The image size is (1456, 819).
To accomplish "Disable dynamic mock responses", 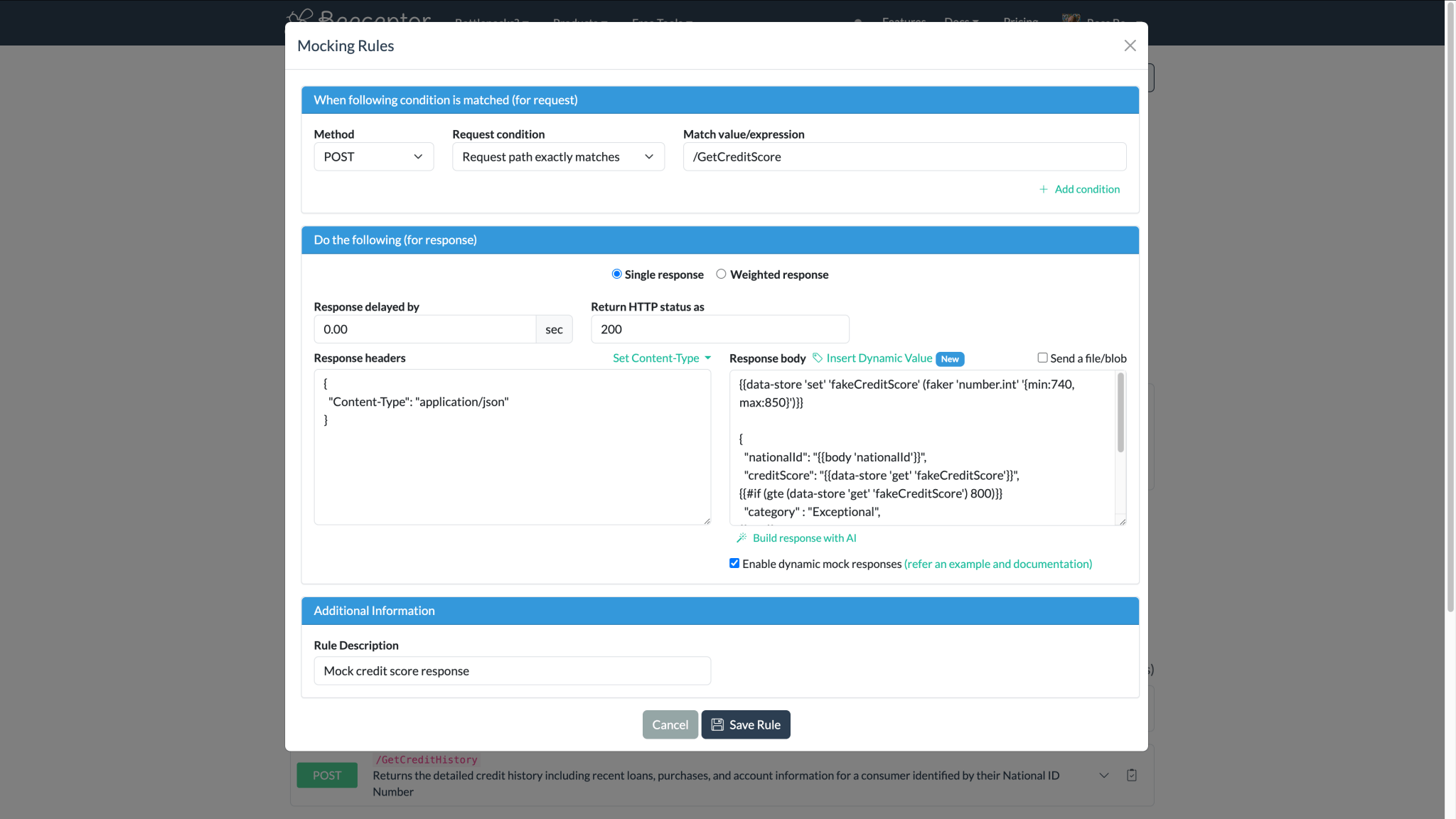I will [734, 563].
